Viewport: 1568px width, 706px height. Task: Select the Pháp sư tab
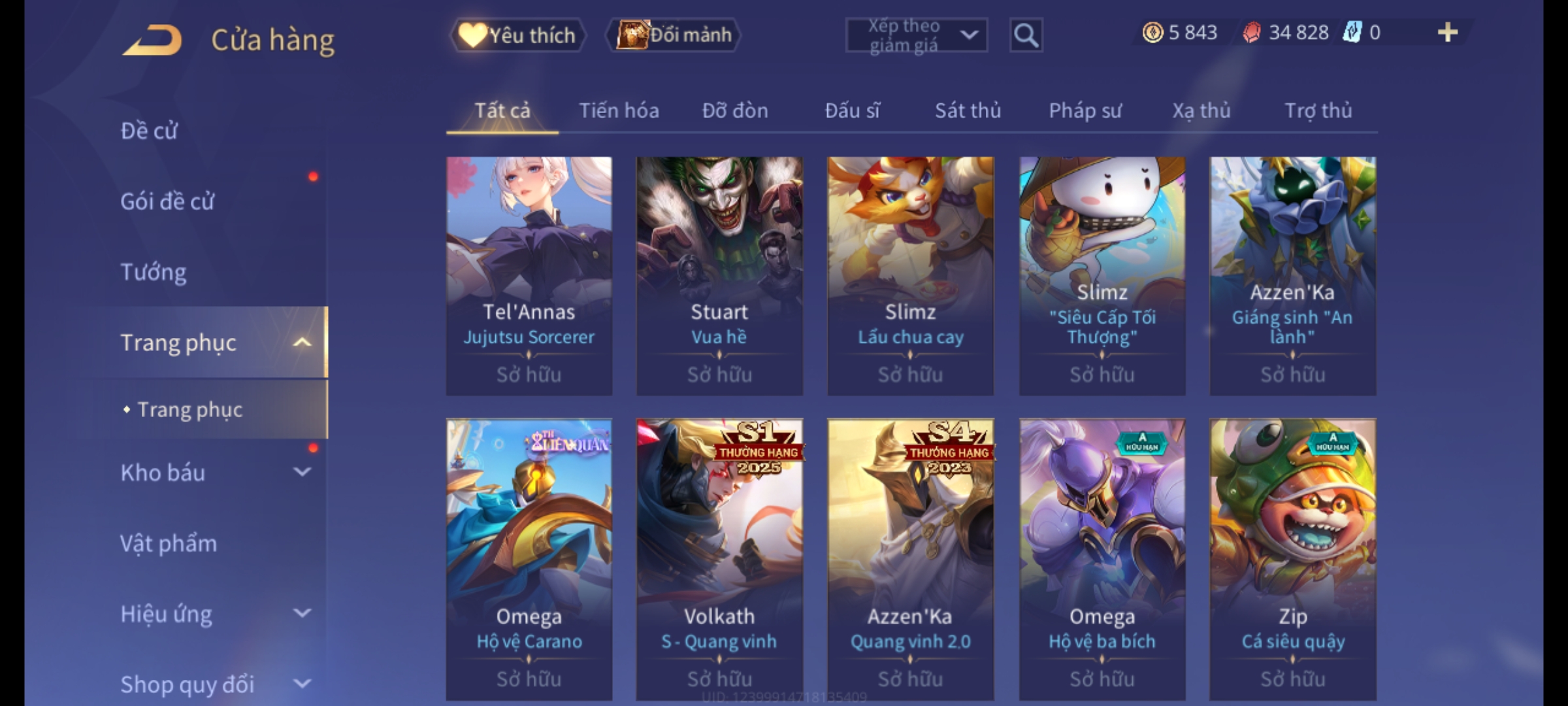[x=1085, y=111]
